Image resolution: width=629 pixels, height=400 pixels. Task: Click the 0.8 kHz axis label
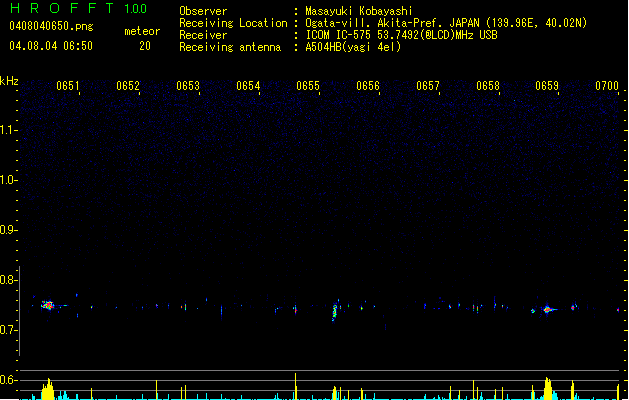point(8,280)
